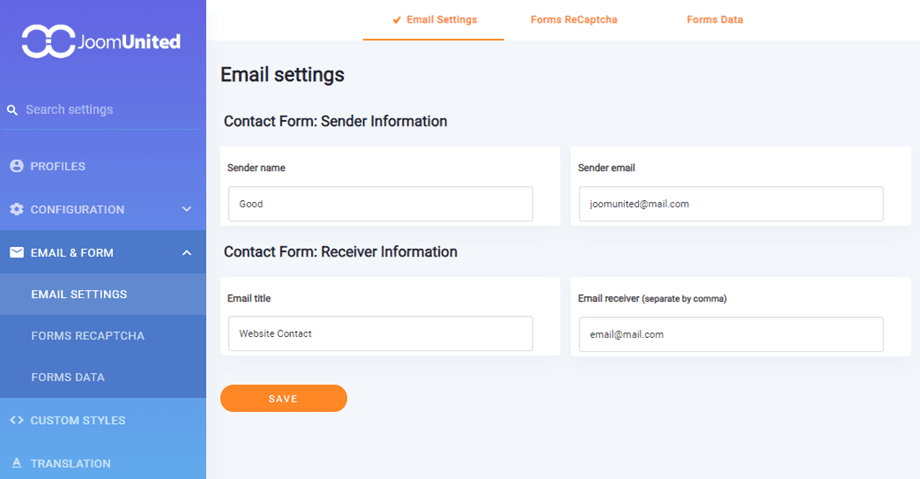Select the Email receiver input box
Viewport: 920px width, 479px height.
(x=731, y=335)
